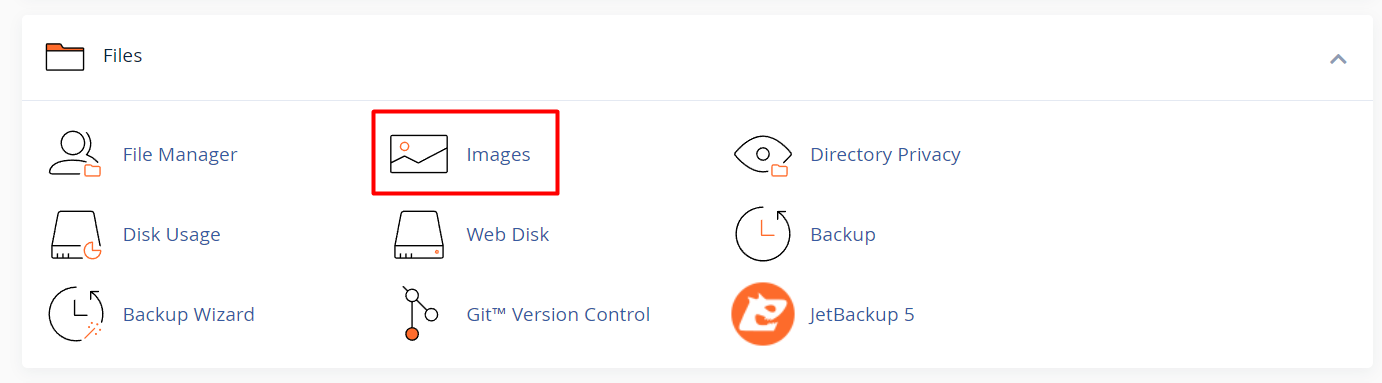Open the Backup Wizard link
This screenshot has width=1382, height=383.
189,315
